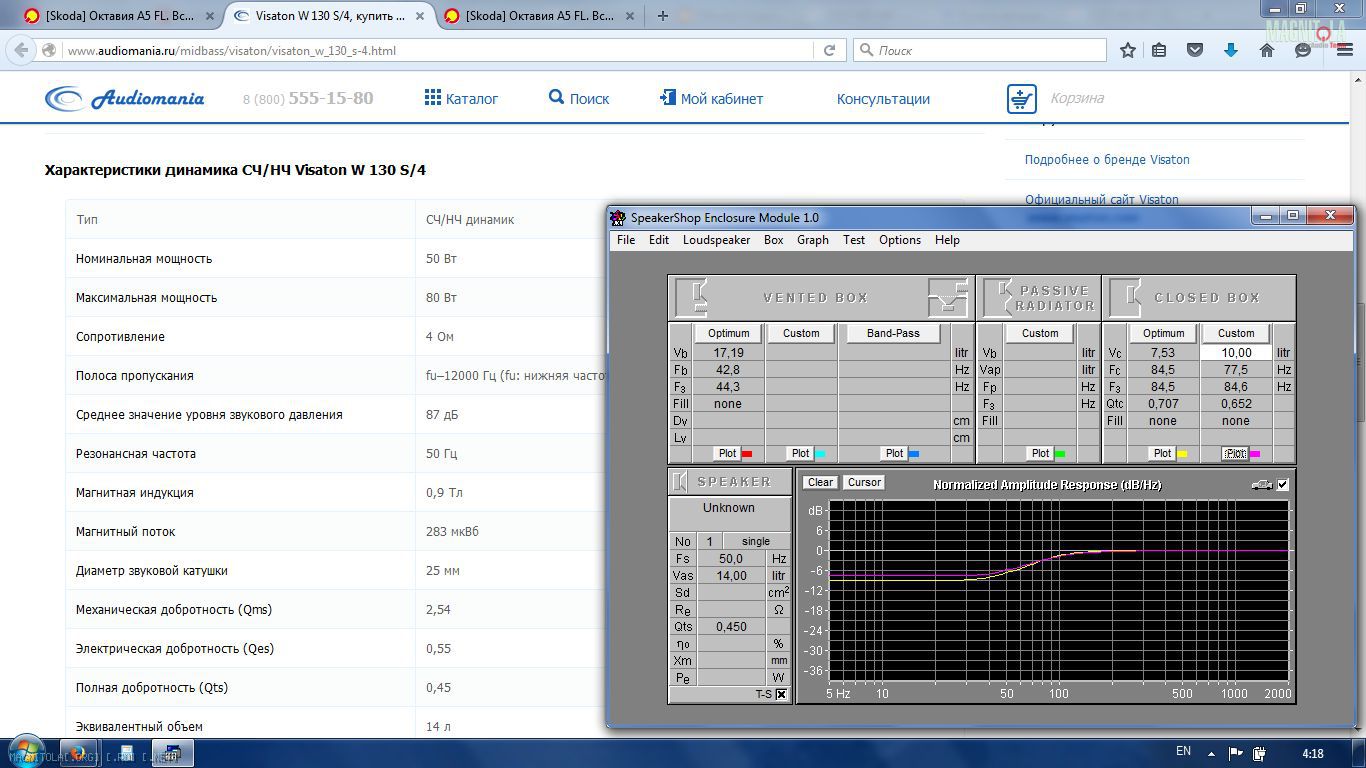Viewport: 1366px width, 768px height.
Task: Open the Options menu
Action: [x=900, y=240]
